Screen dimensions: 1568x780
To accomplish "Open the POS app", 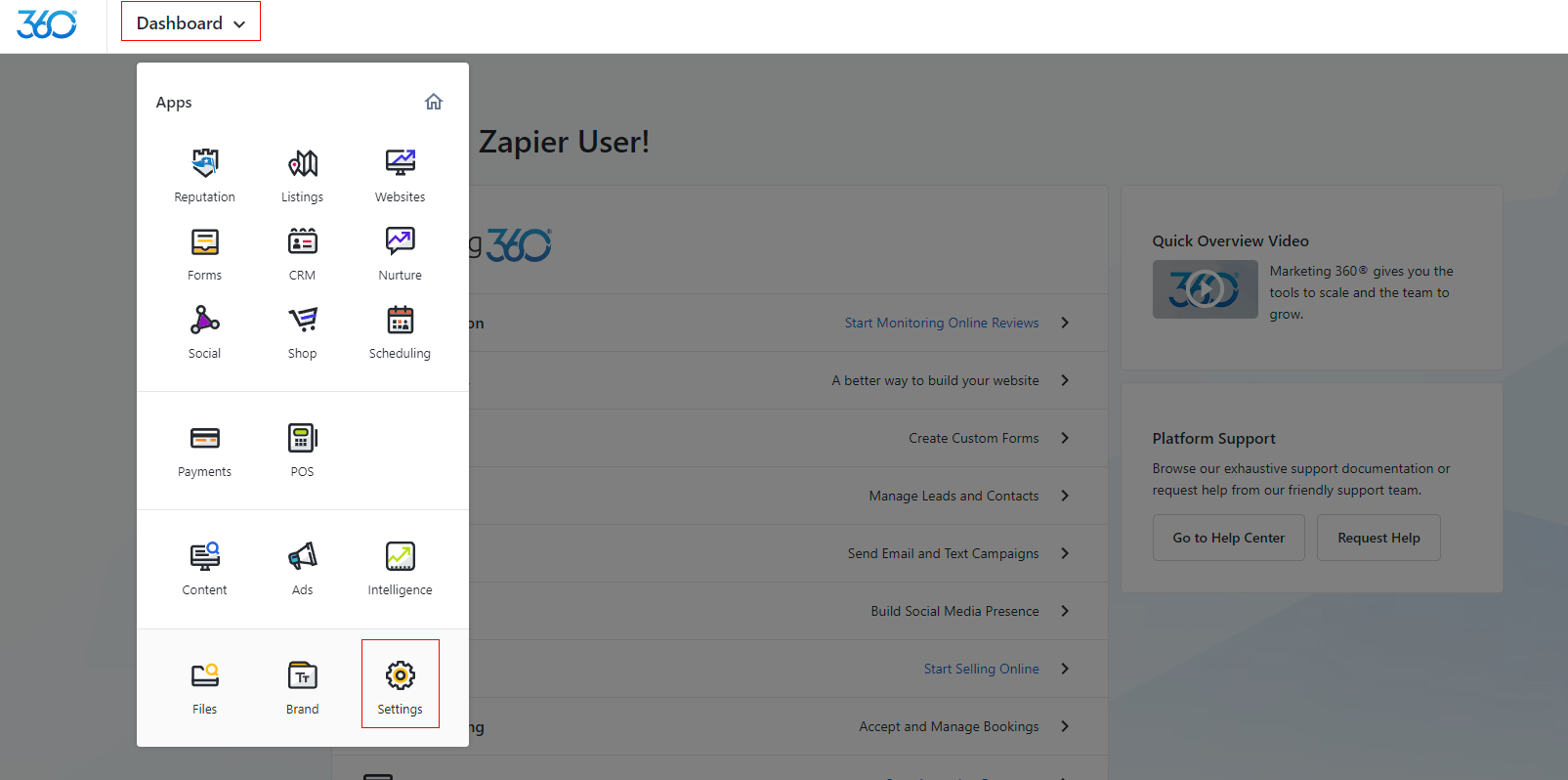I will pos(302,451).
